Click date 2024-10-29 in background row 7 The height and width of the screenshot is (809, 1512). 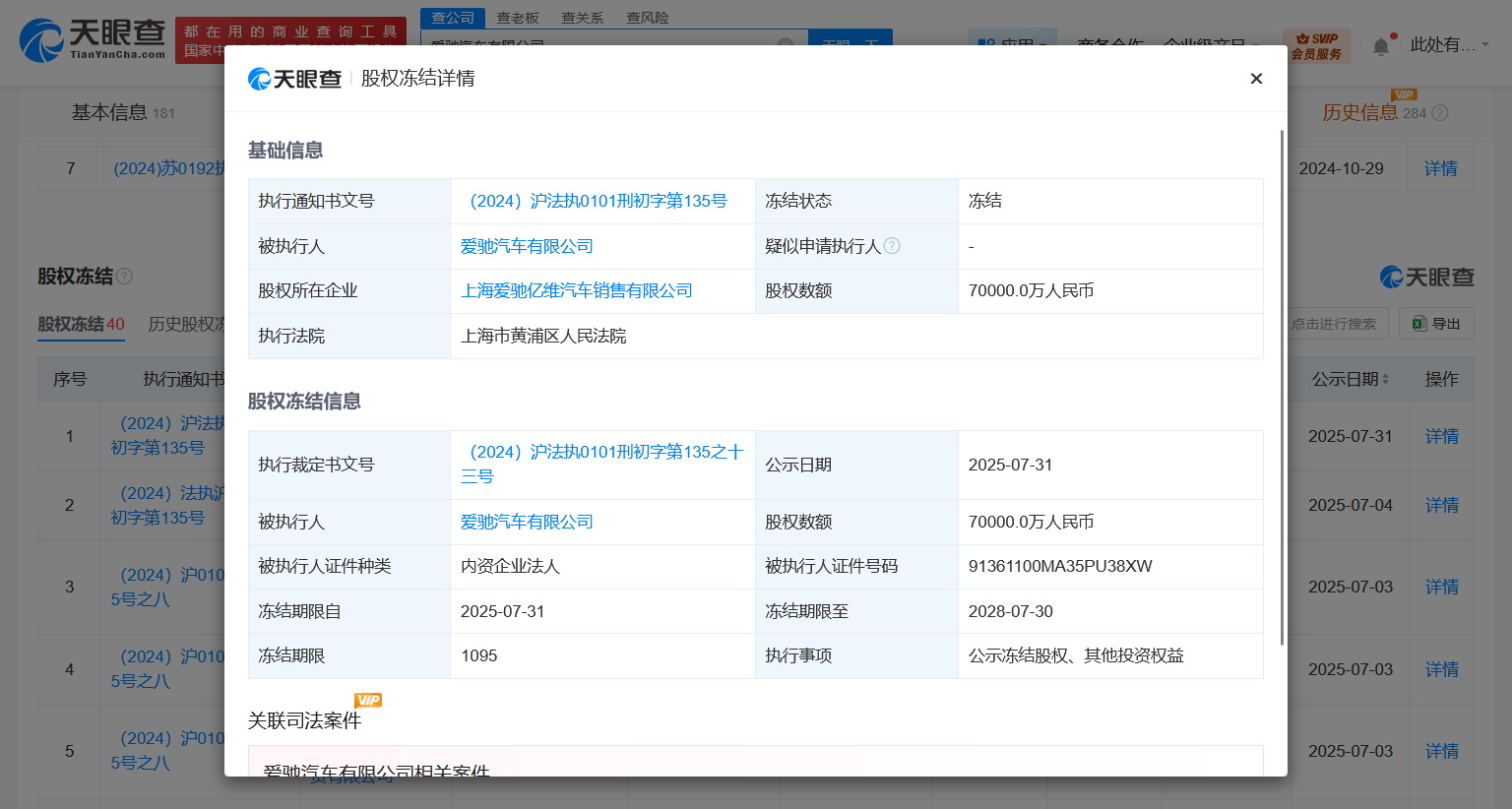pyautogui.click(x=1341, y=168)
